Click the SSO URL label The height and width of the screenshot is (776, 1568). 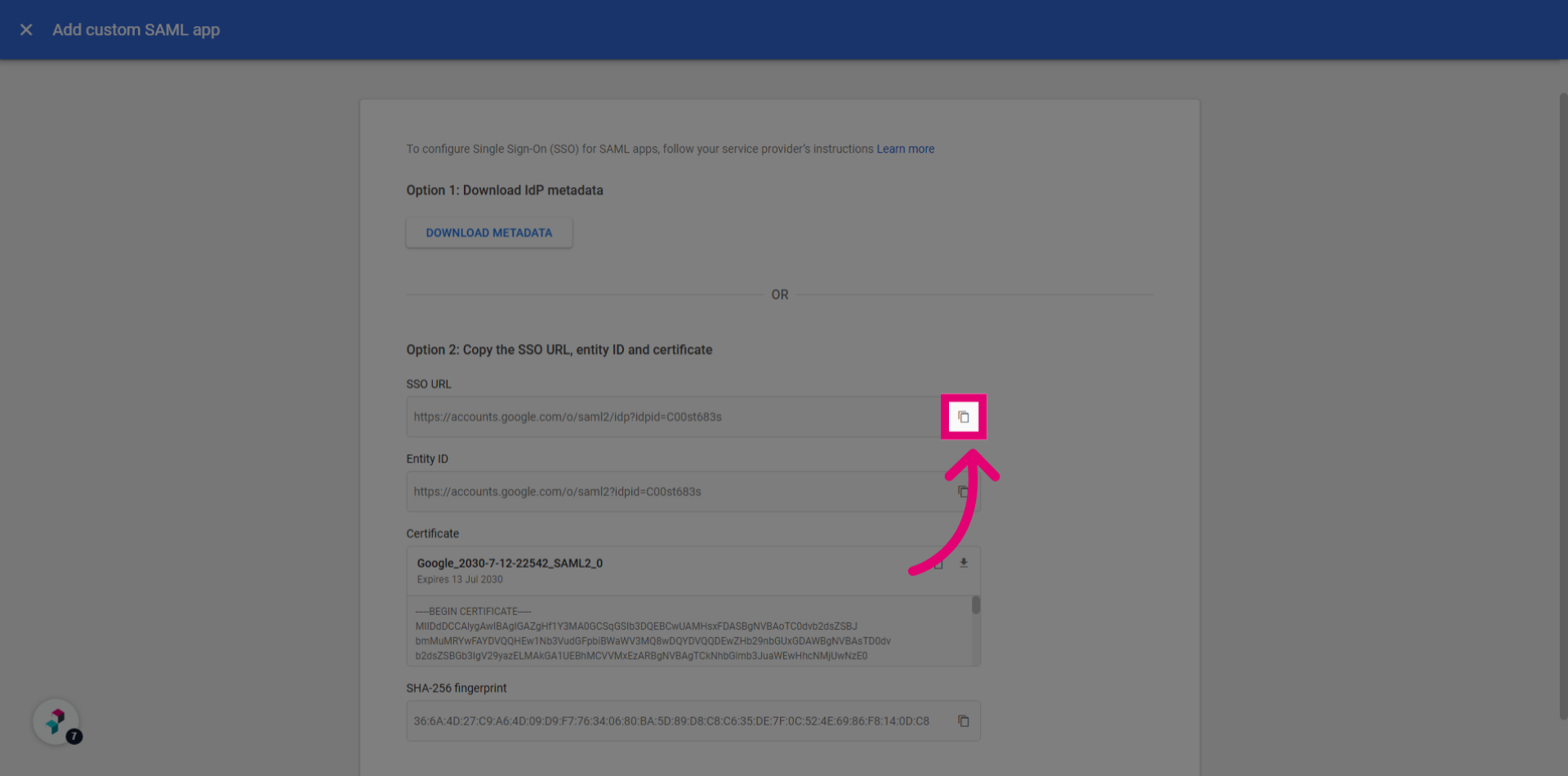click(x=429, y=384)
